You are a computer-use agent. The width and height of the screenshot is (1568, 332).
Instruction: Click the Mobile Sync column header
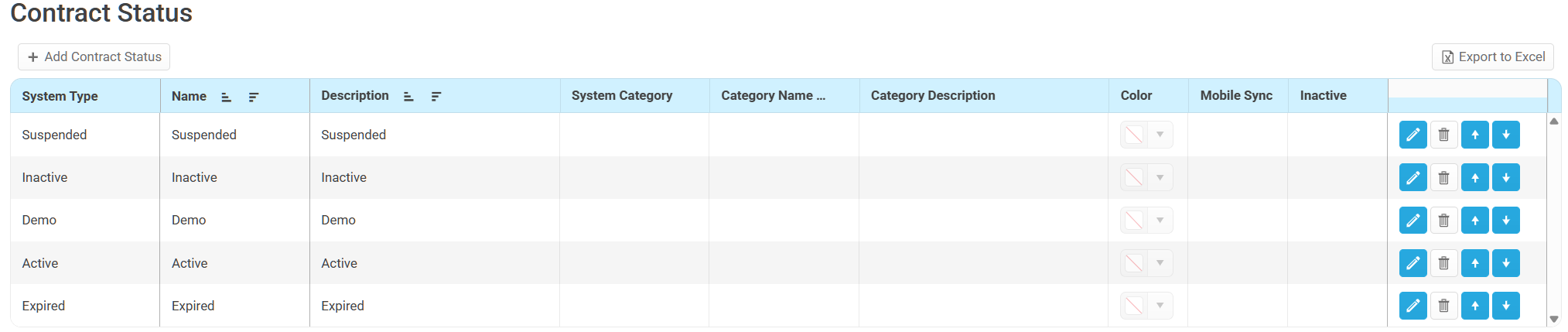pyautogui.click(x=1235, y=96)
